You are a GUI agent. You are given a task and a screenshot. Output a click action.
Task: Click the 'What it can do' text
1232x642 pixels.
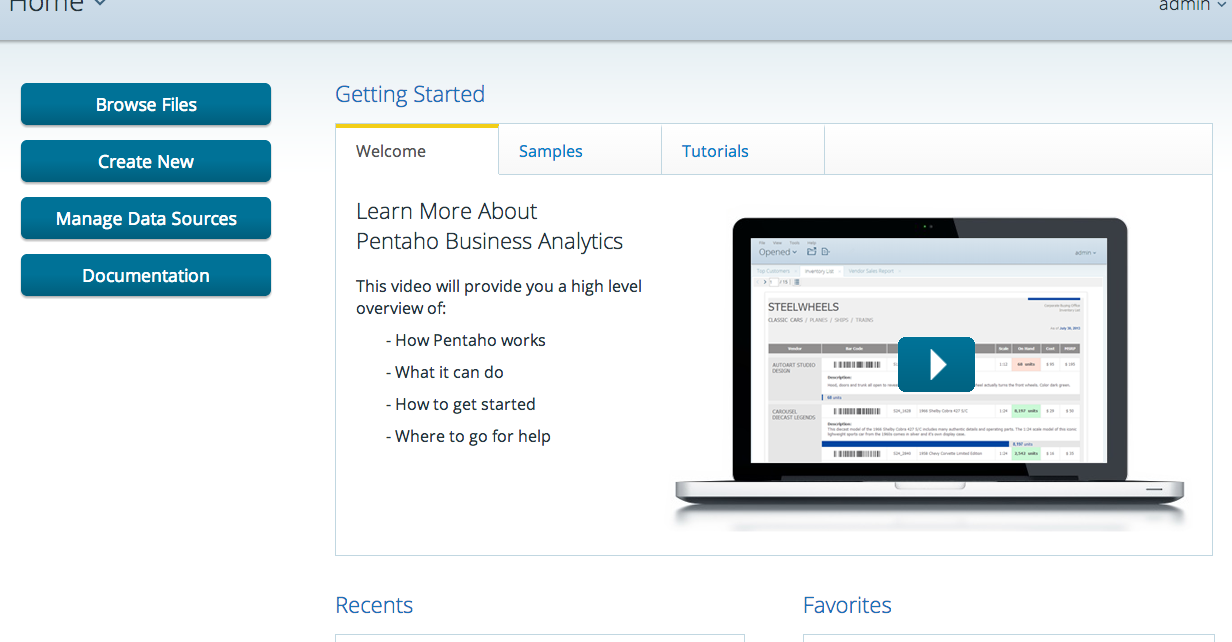tap(445, 372)
